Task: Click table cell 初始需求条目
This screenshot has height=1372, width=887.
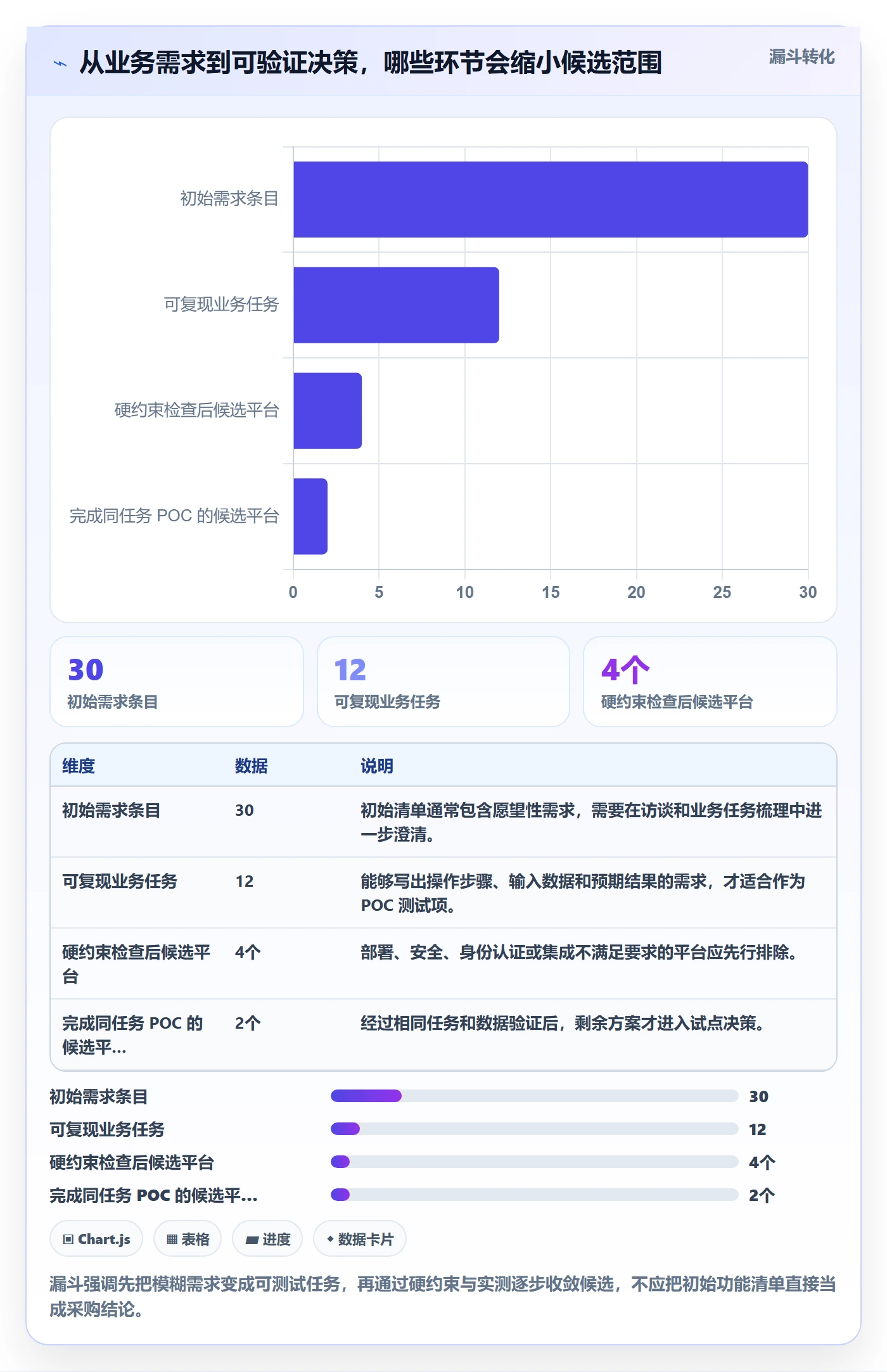Action: point(112,810)
